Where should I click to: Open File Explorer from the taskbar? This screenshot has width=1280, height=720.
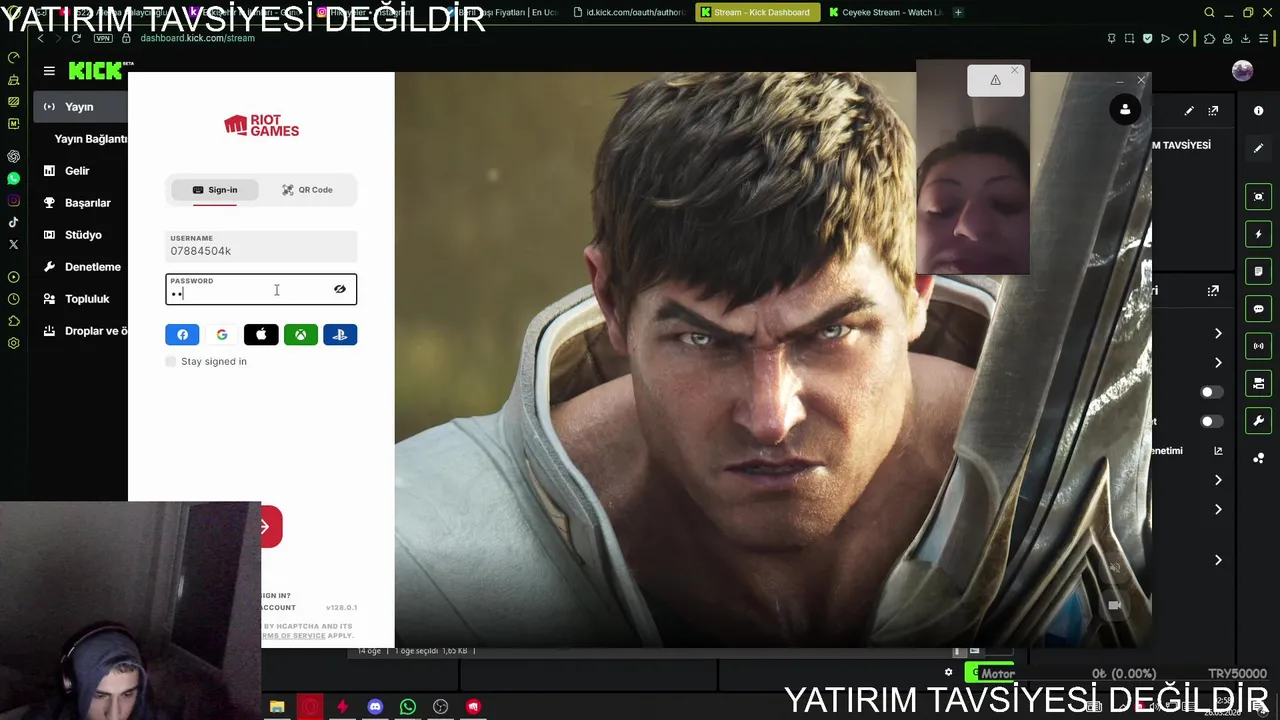[x=277, y=707]
